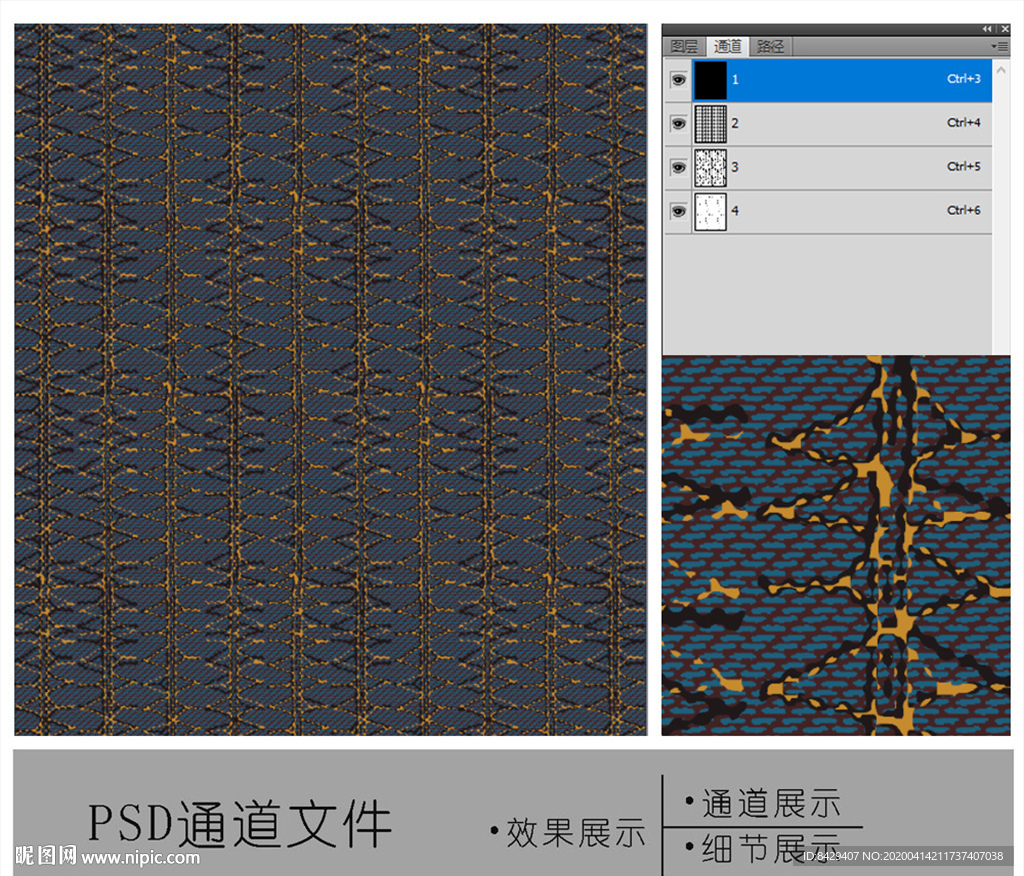This screenshot has width=1024, height=876.
Task: Click the '效果展示' label
Action: [x=575, y=833]
